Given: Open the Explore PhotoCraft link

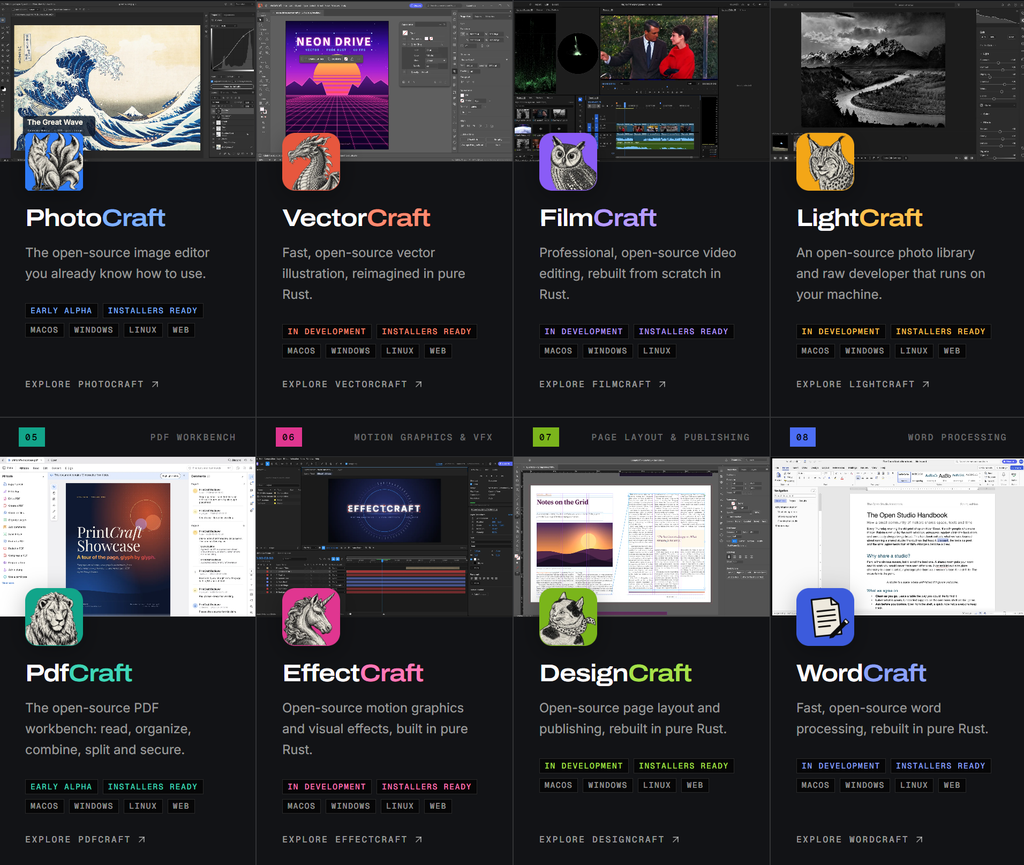Looking at the screenshot, I should pyautogui.click(x=92, y=385).
